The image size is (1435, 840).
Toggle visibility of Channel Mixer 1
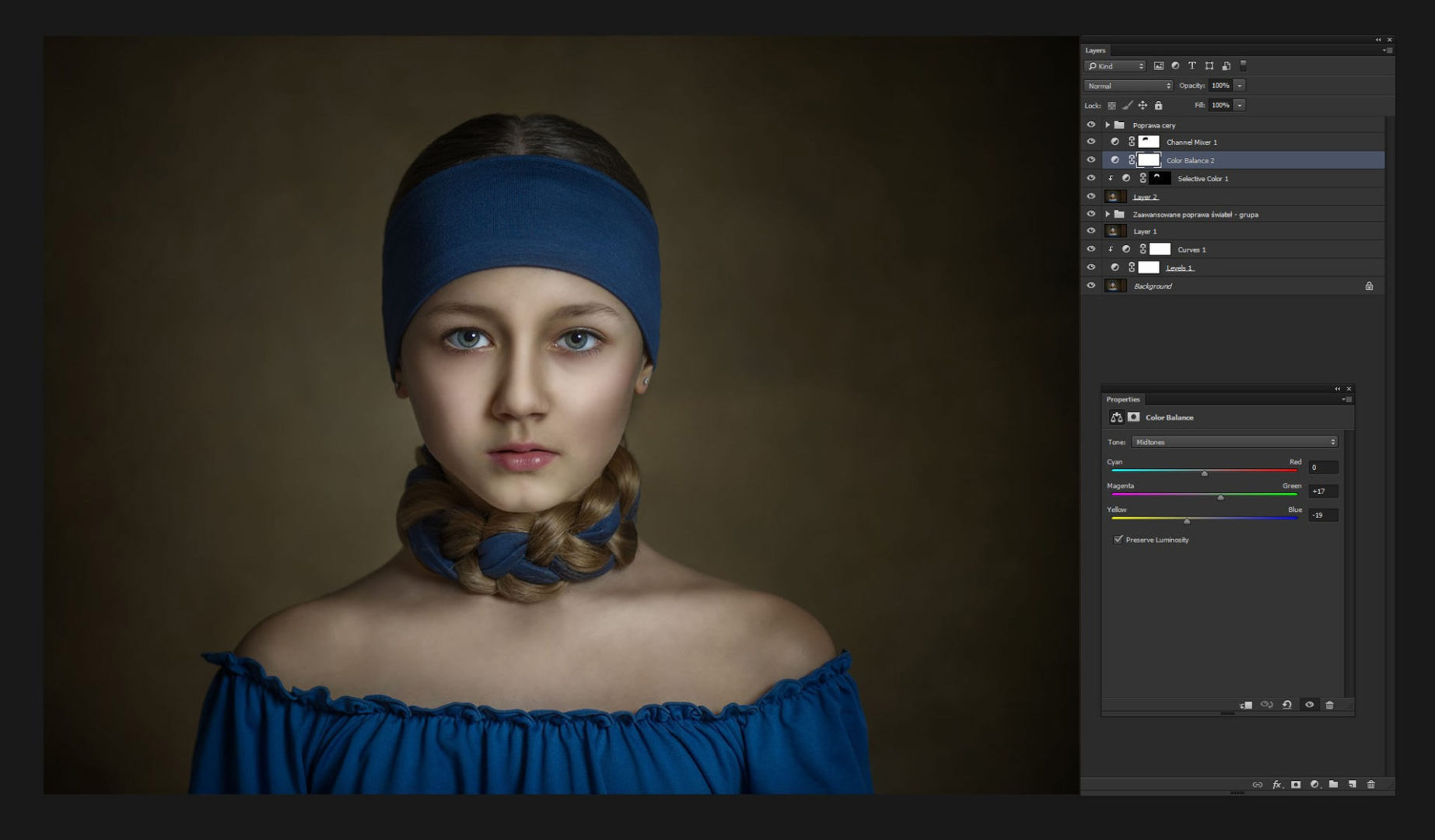1092,142
